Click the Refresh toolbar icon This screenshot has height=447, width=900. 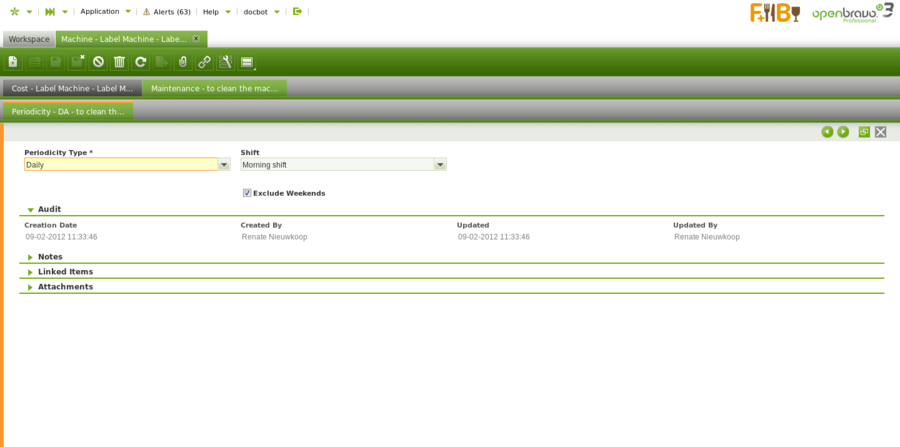point(141,62)
